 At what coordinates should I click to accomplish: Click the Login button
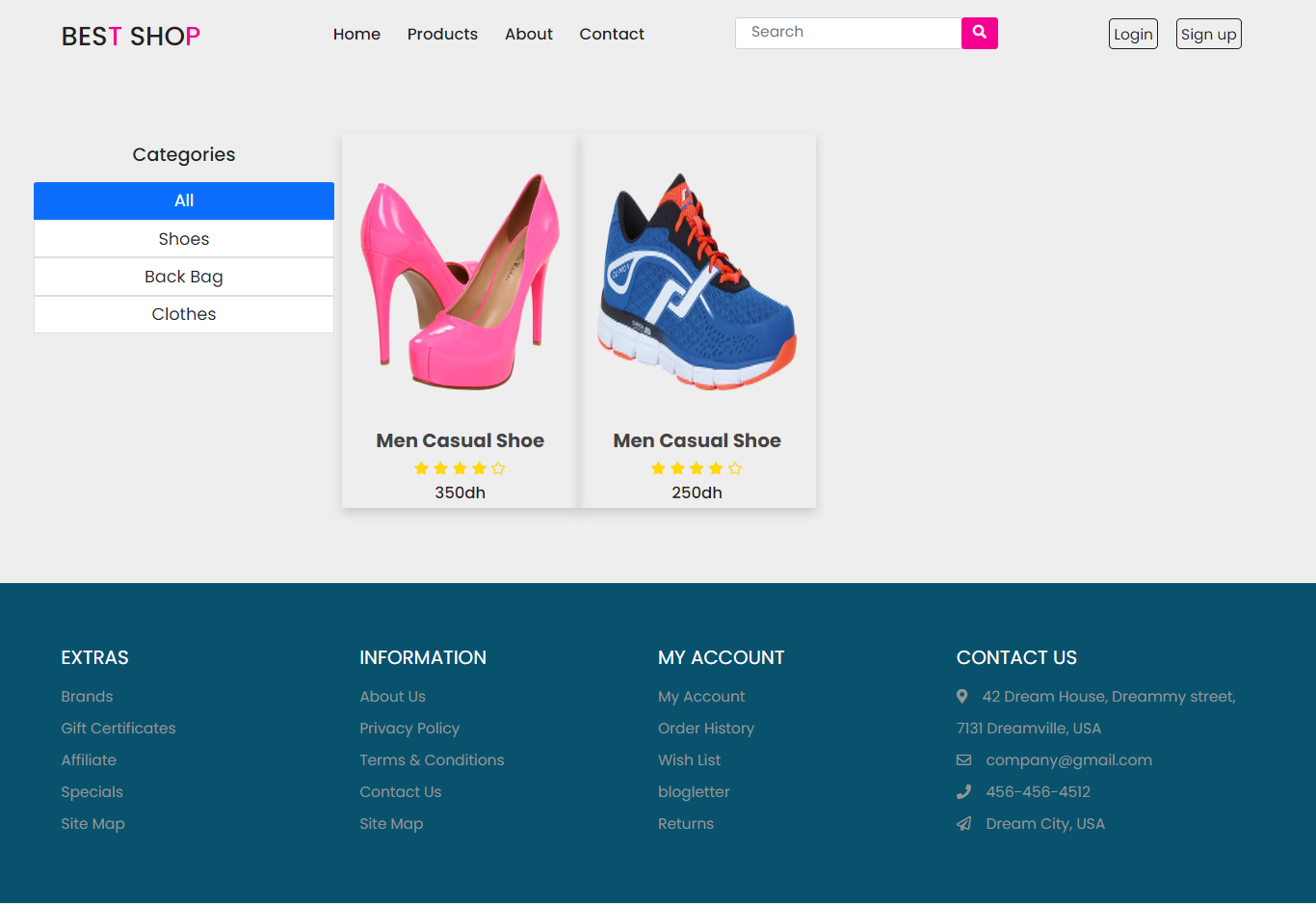pyautogui.click(x=1133, y=34)
